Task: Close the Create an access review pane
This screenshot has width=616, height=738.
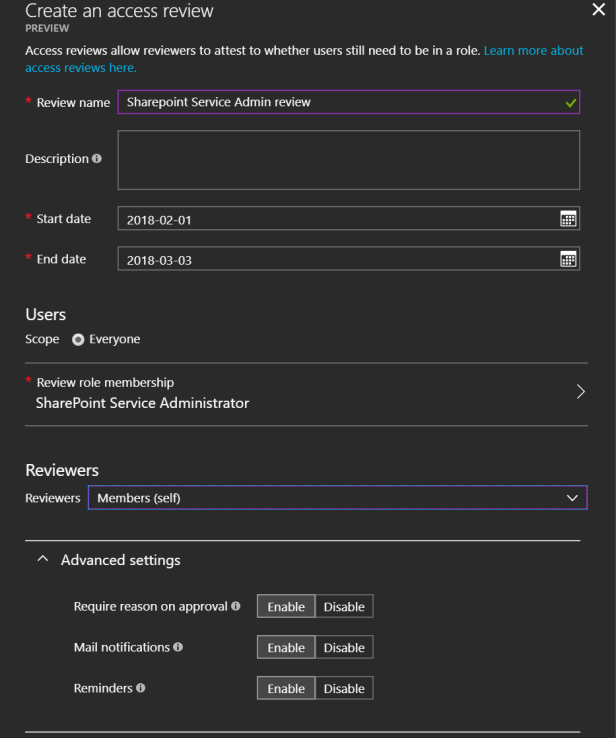Action: (598, 10)
